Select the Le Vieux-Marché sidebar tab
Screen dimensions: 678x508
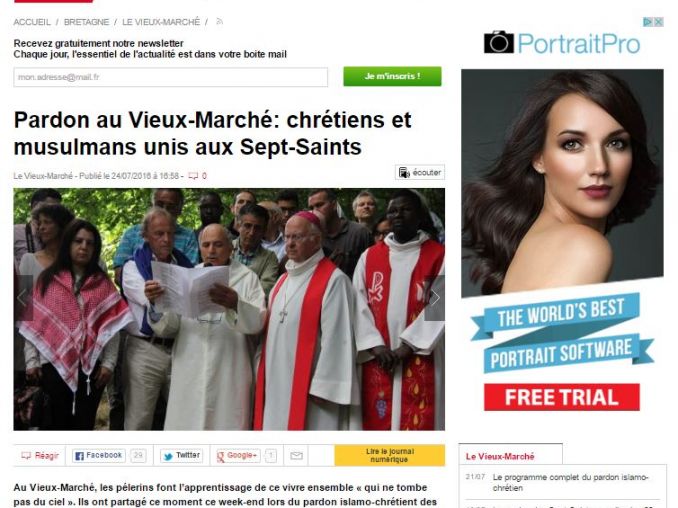coord(511,455)
